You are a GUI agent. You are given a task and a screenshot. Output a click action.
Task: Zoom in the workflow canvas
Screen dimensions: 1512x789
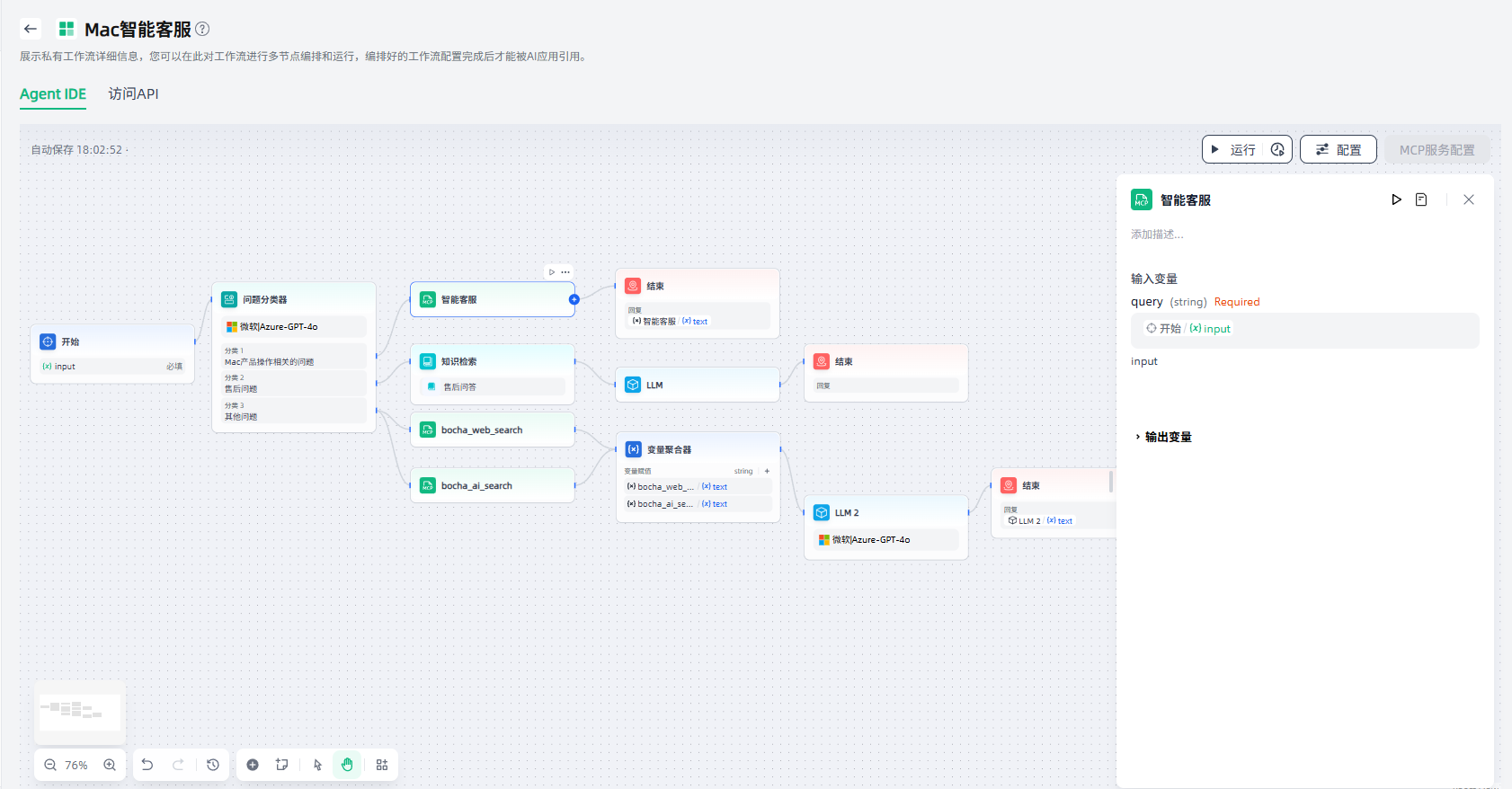110,765
